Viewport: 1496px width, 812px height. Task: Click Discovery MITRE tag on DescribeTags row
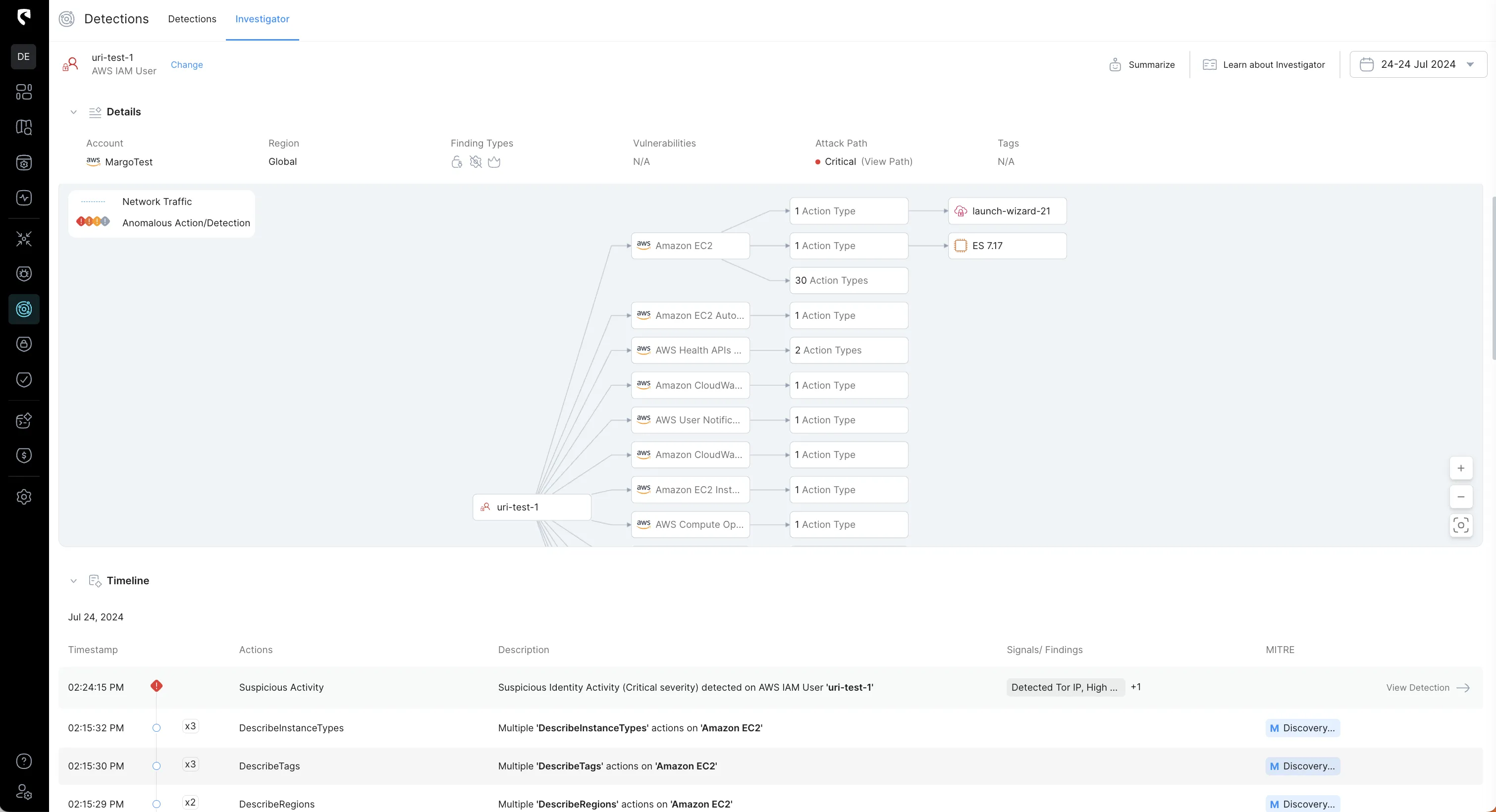tap(1303, 766)
